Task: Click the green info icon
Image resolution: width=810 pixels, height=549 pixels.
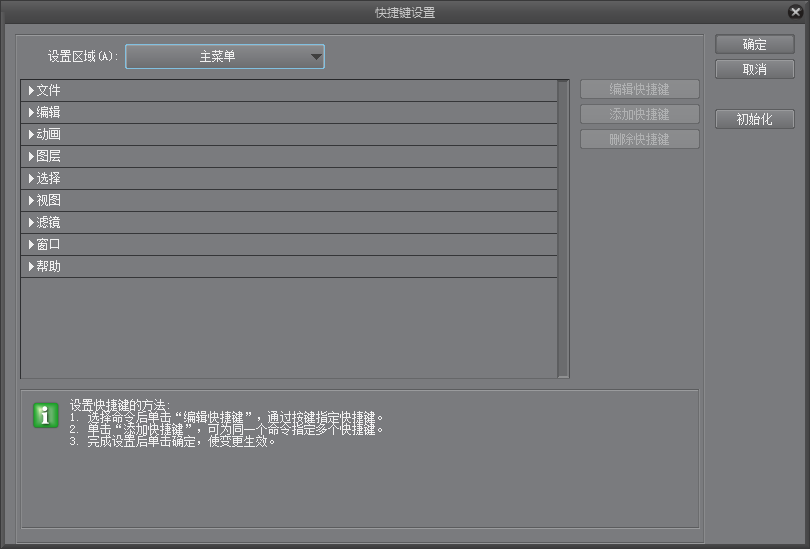Action: (x=46, y=416)
